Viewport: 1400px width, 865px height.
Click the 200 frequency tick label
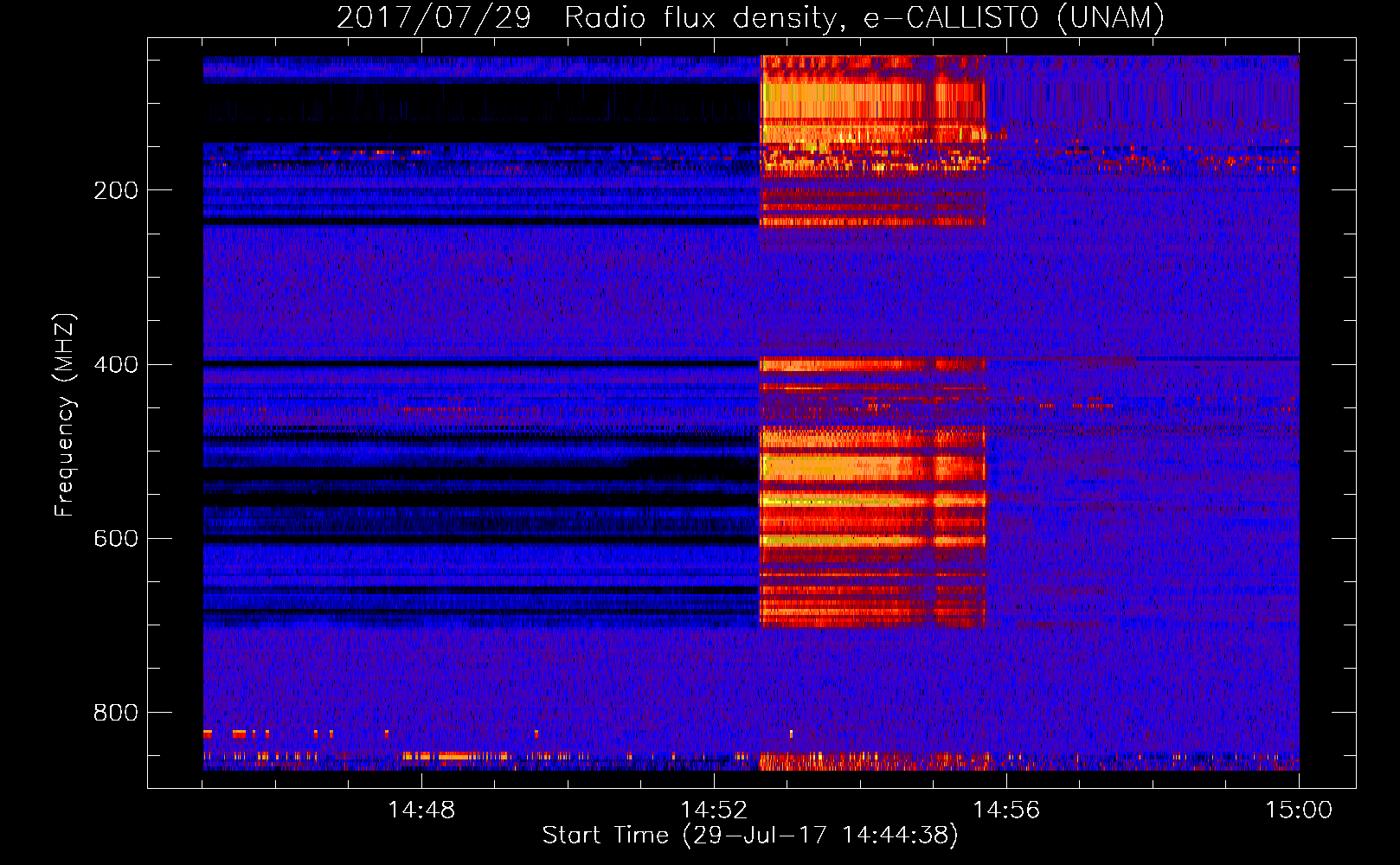[116, 190]
